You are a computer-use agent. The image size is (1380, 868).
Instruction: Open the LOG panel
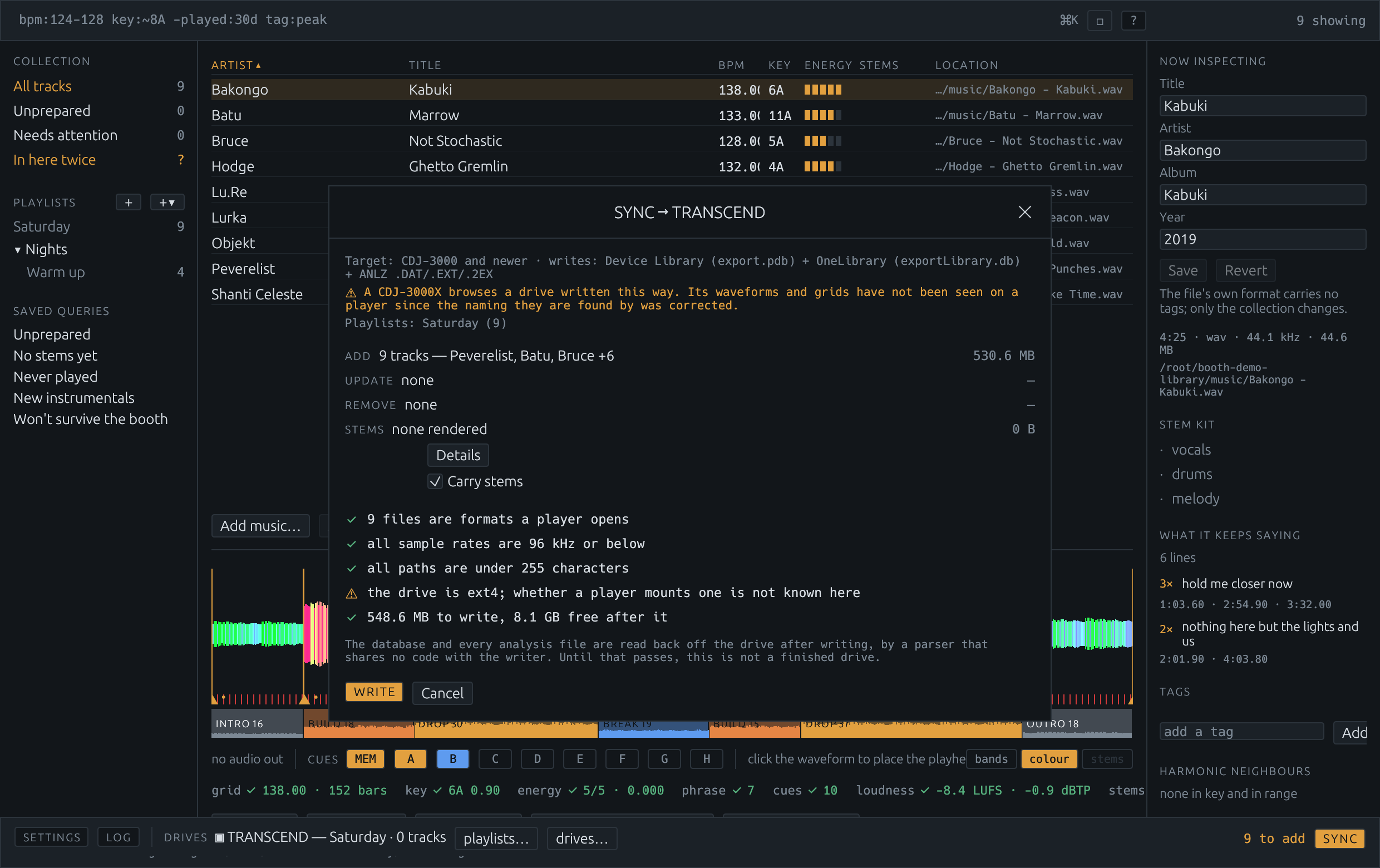[x=118, y=837]
